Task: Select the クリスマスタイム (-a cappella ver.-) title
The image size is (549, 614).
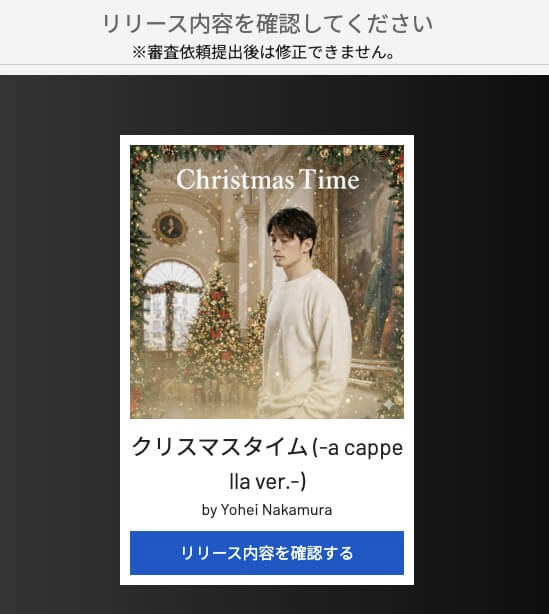Action: coord(267,464)
